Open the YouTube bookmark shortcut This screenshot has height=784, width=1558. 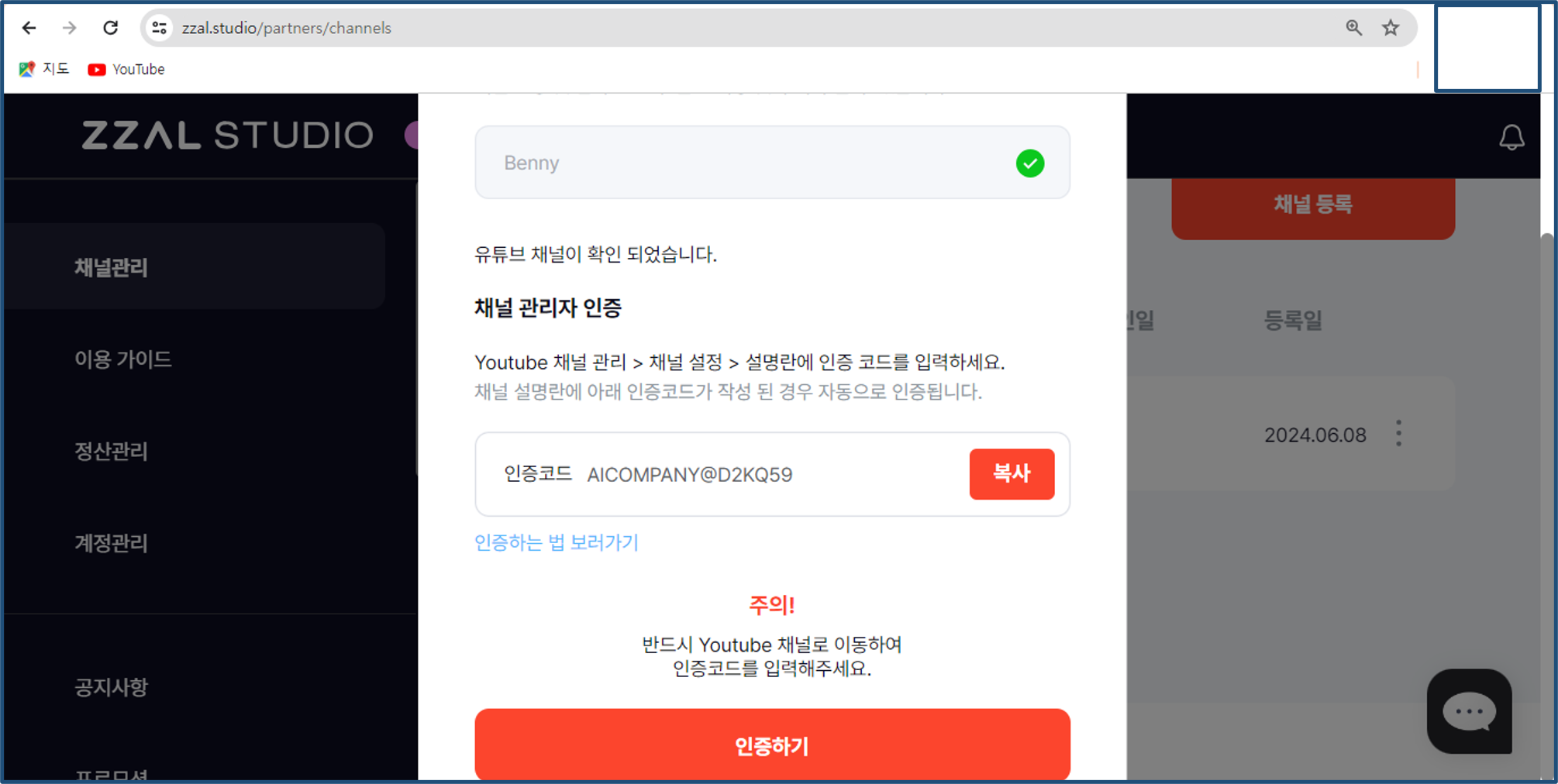click(x=125, y=69)
